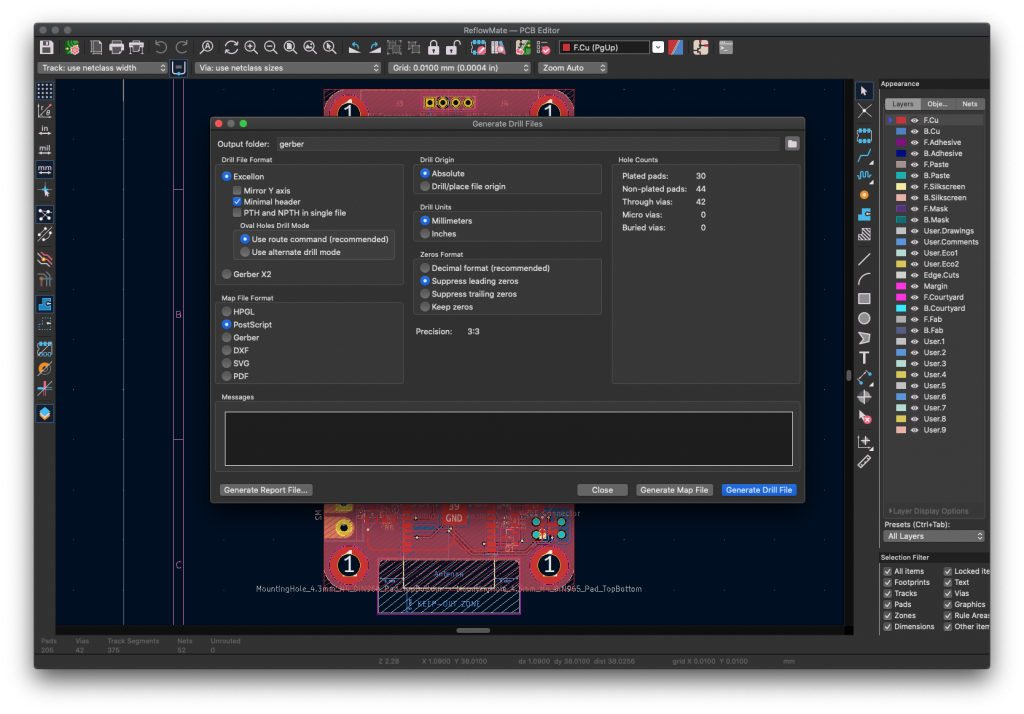Click the unlocked padlock icon
The height and width of the screenshot is (714, 1024).
(x=453, y=48)
